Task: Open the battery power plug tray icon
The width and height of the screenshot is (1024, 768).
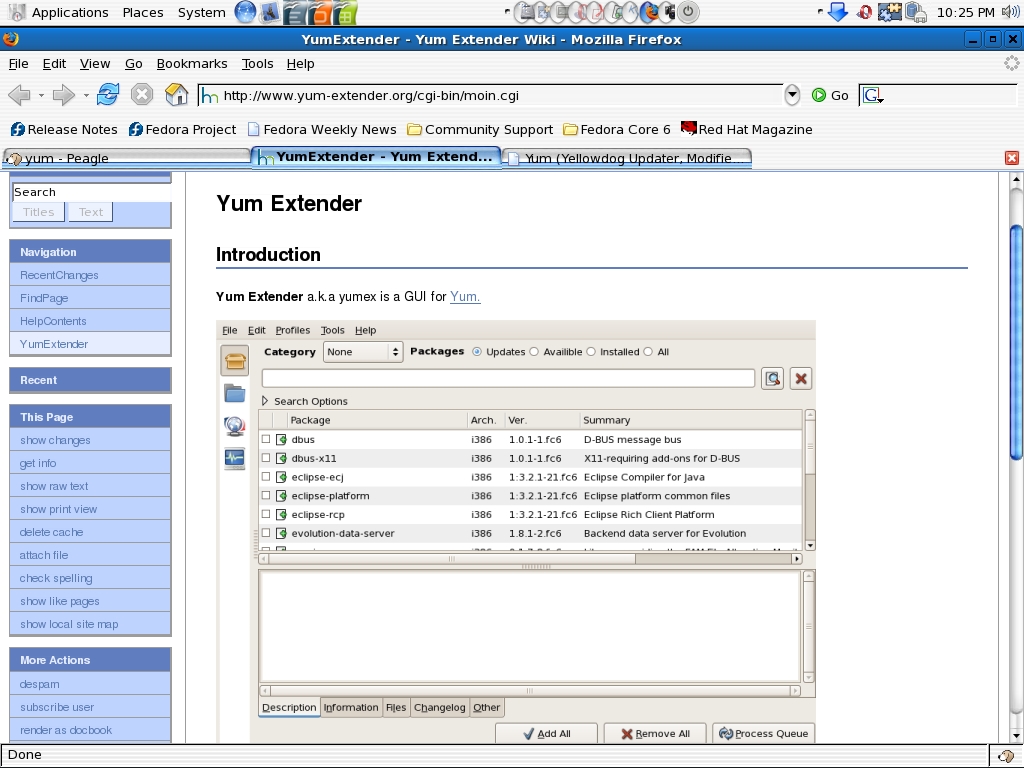Action: (x=915, y=12)
